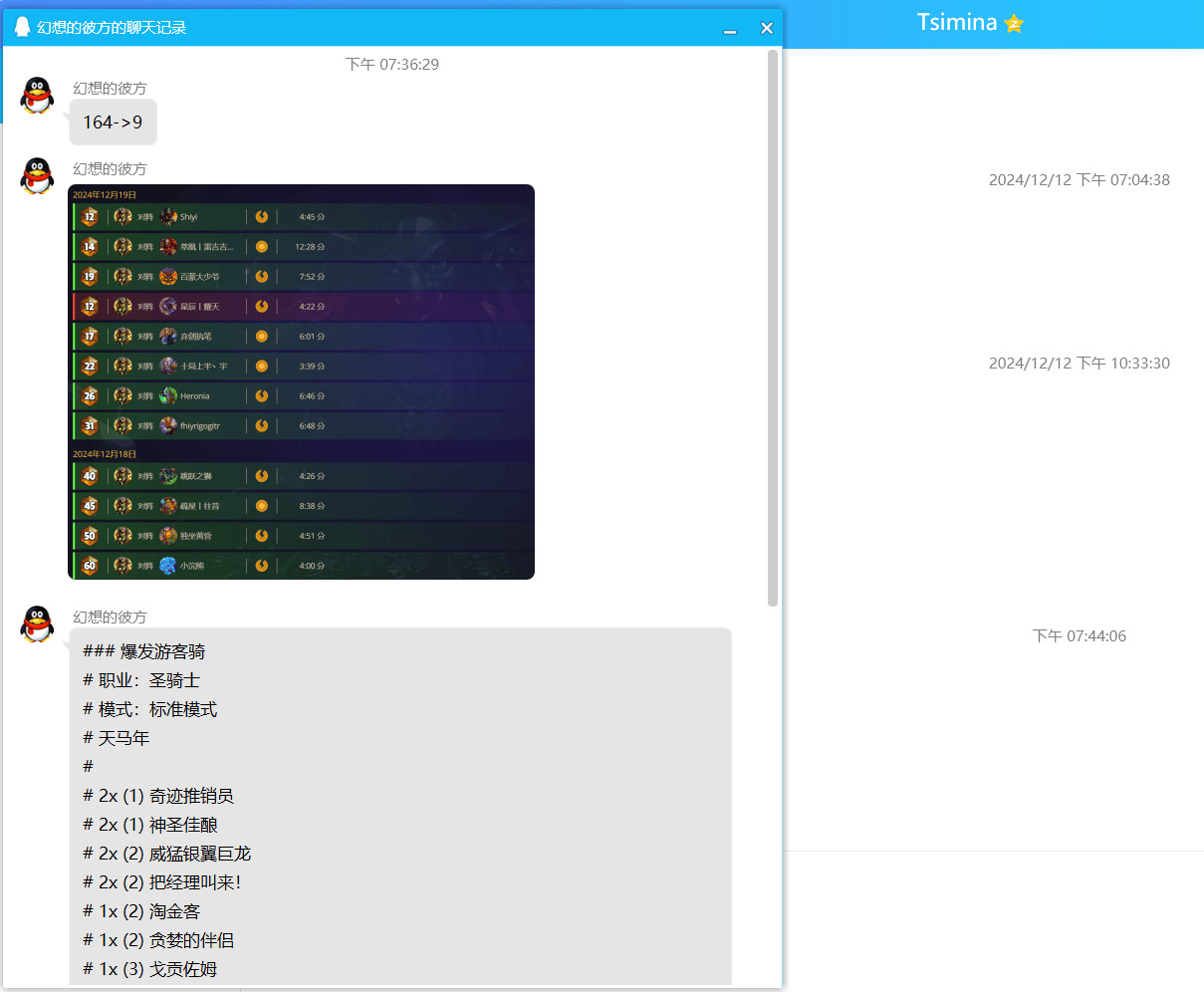The height and width of the screenshot is (992, 1204).
Task: Click the 164->9 message bubble
Action: coord(113,123)
